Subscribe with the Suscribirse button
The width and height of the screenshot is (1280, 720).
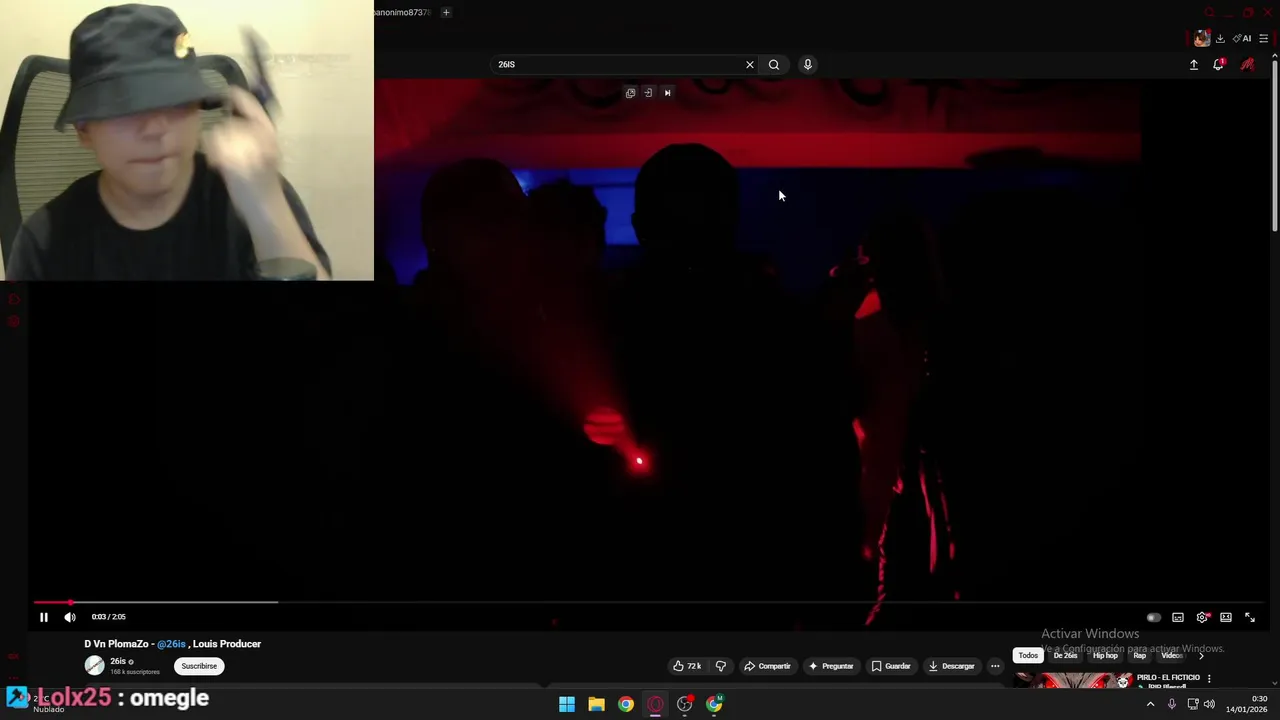(x=199, y=666)
